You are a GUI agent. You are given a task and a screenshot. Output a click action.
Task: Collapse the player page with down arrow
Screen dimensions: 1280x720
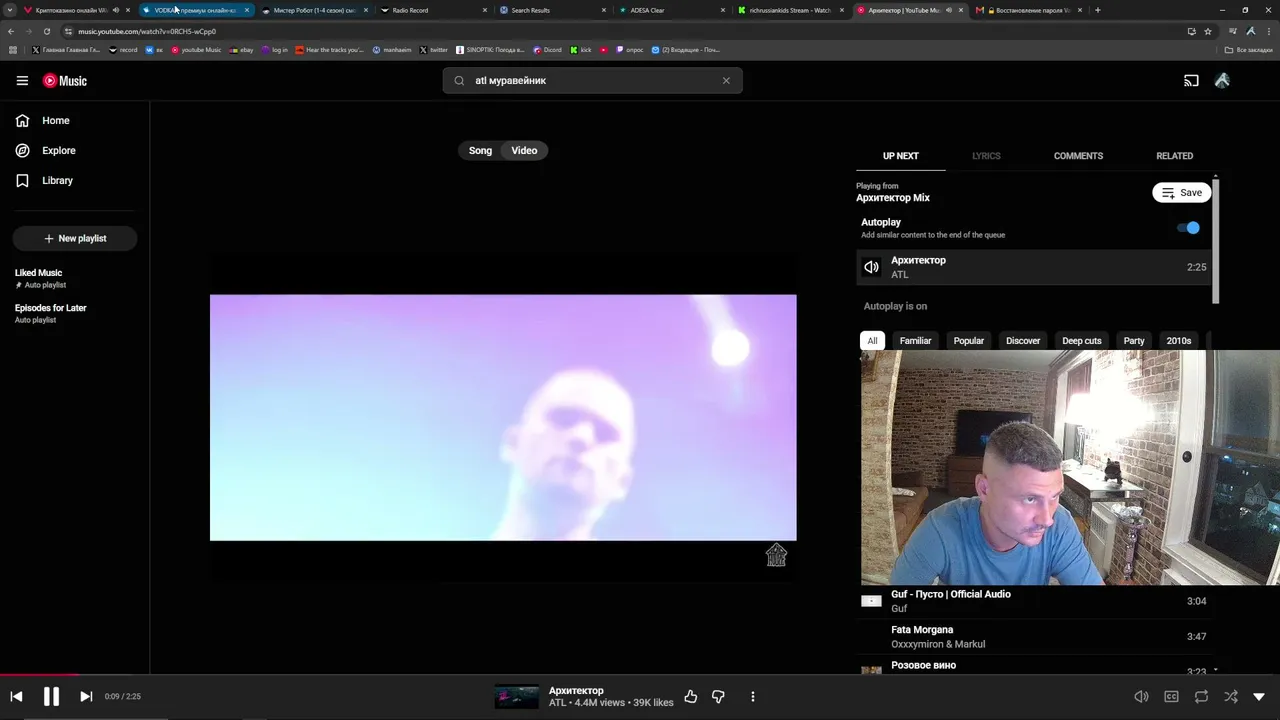pyautogui.click(x=1259, y=697)
